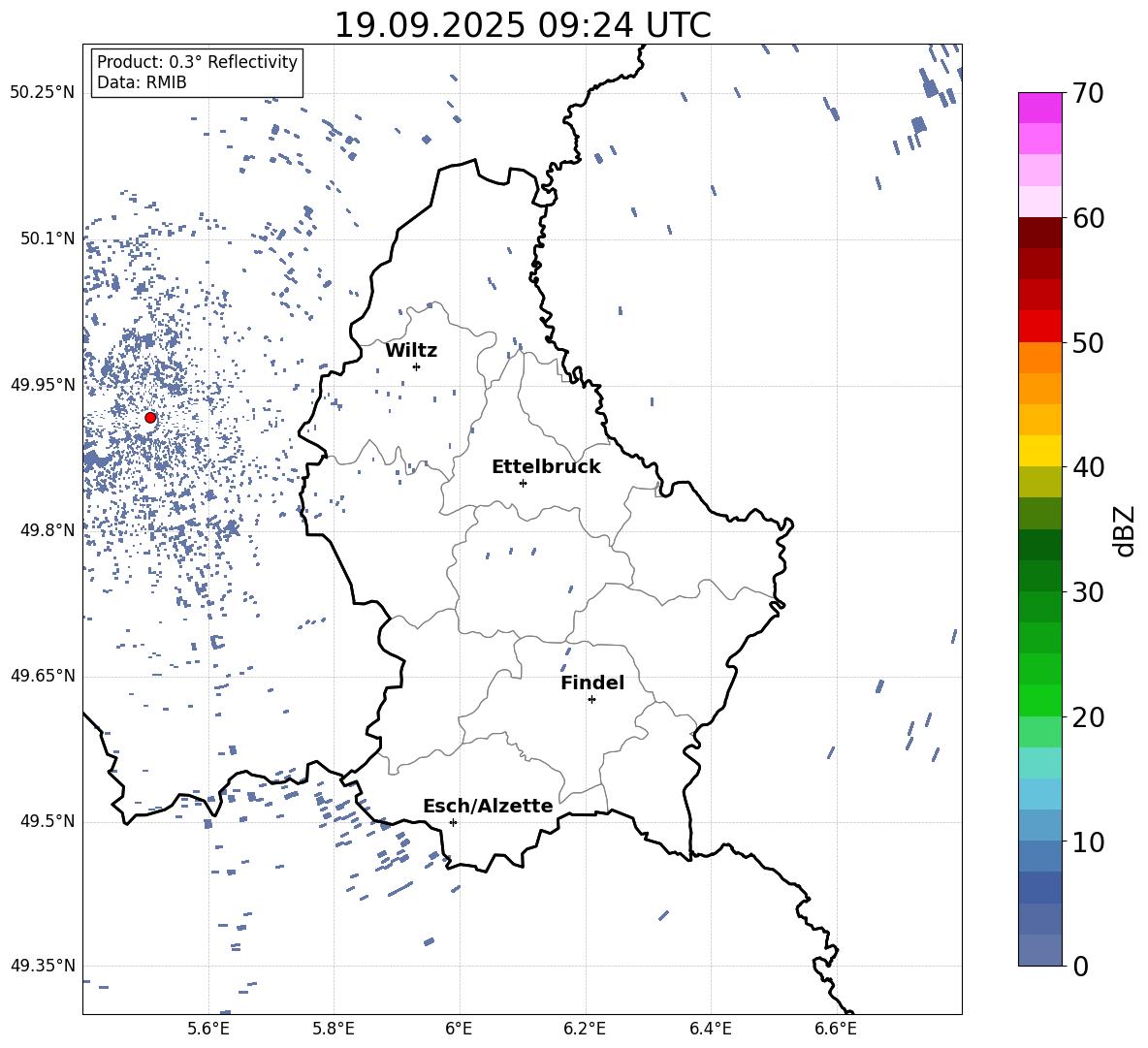1148x1048 pixels.
Task: Click the Product 0.3° Reflectivity info box
Action: [197, 72]
